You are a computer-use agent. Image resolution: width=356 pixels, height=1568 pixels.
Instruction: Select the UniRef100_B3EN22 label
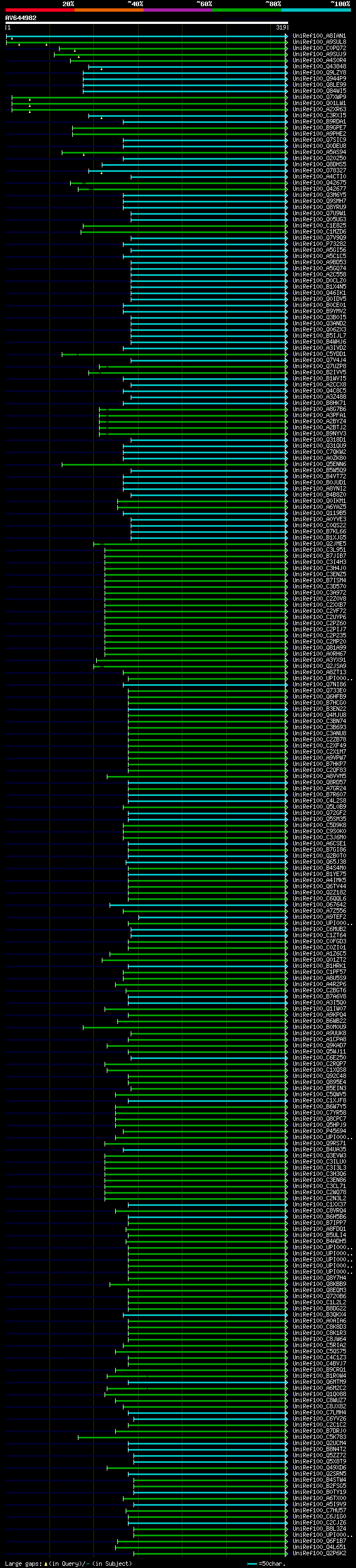tap(319, 709)
